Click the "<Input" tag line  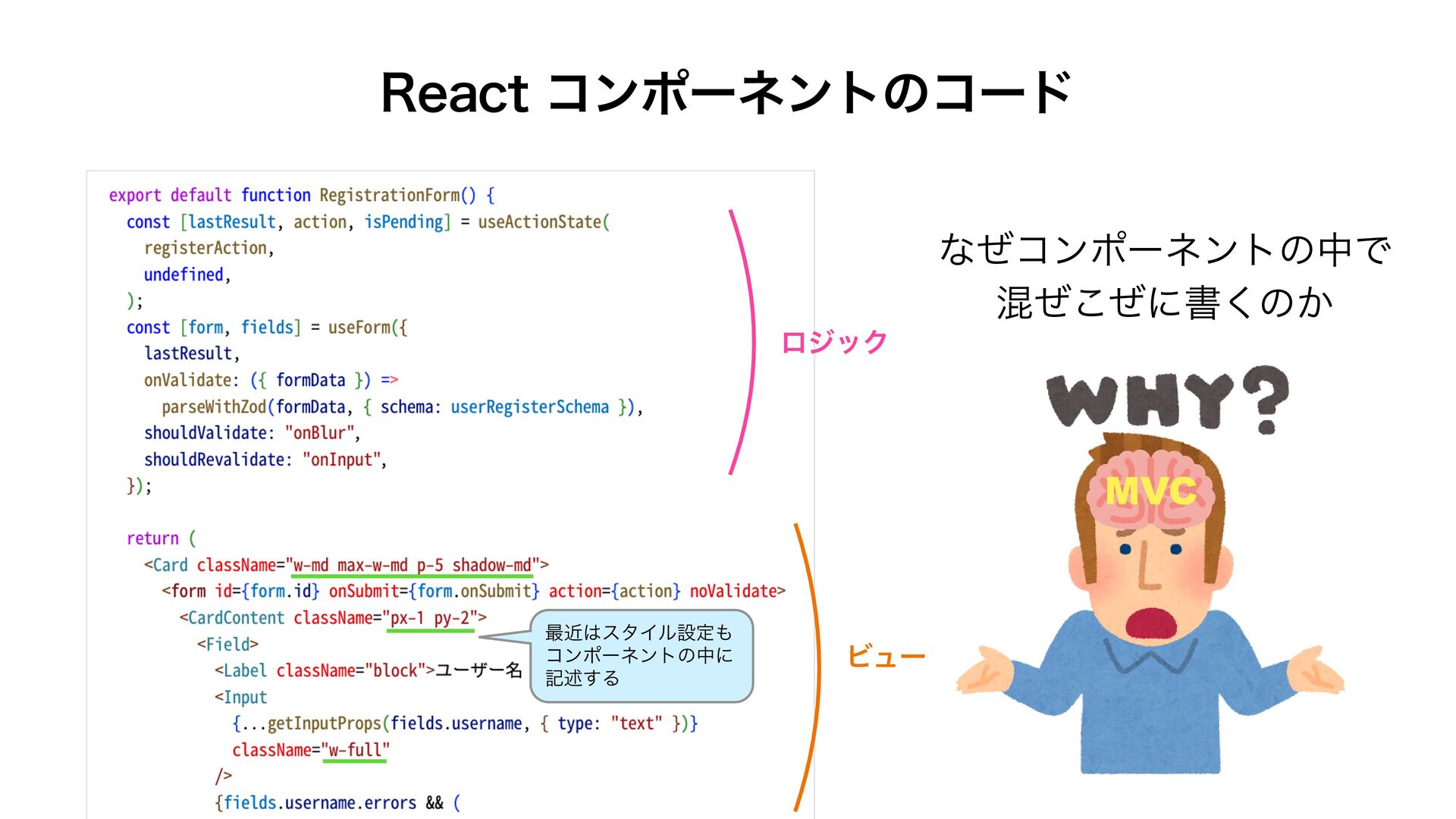coord(240,698)
